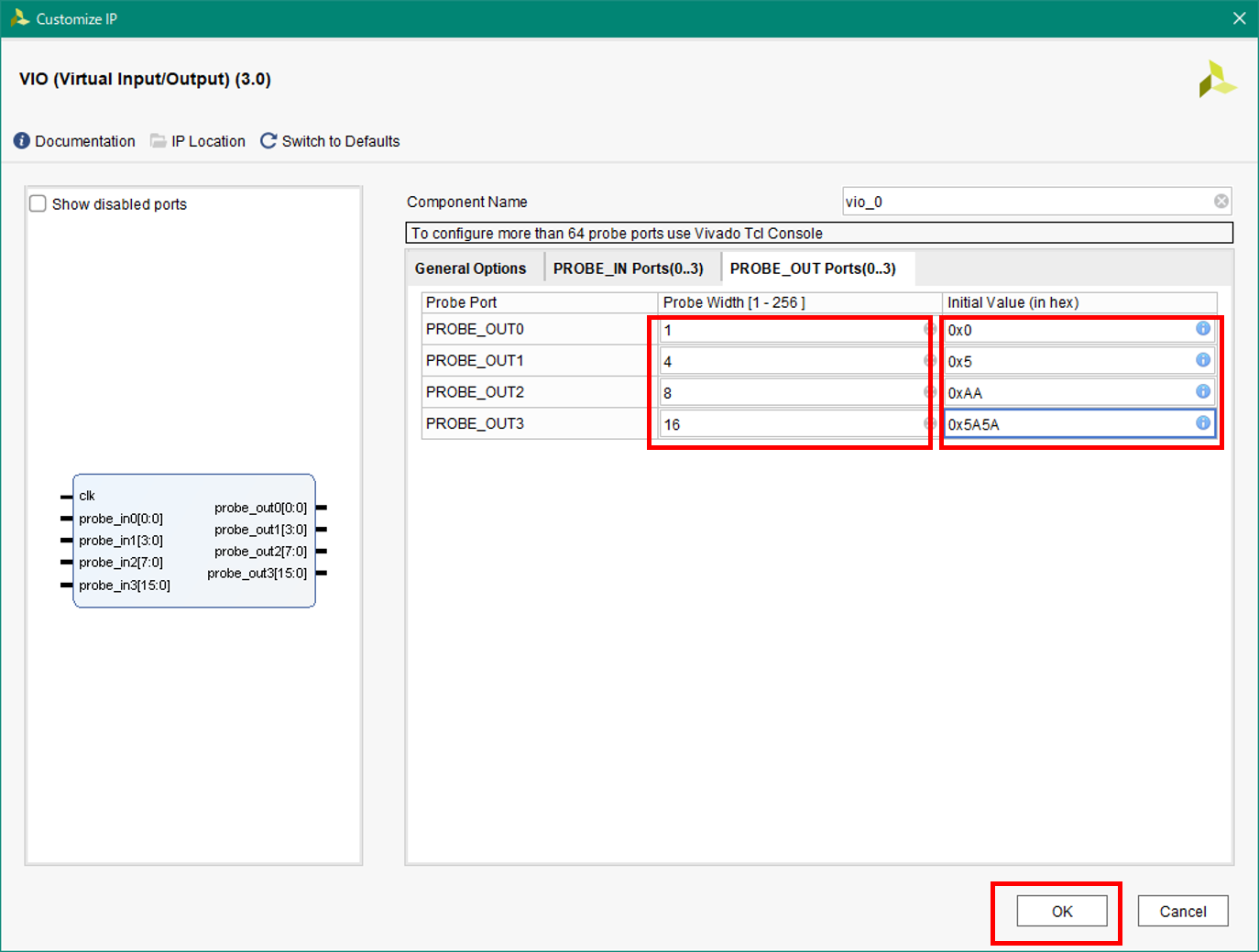
Task: Click probe_out3[15:0] port in diagram
Action: pyautogui.click(x=257, y=574)
